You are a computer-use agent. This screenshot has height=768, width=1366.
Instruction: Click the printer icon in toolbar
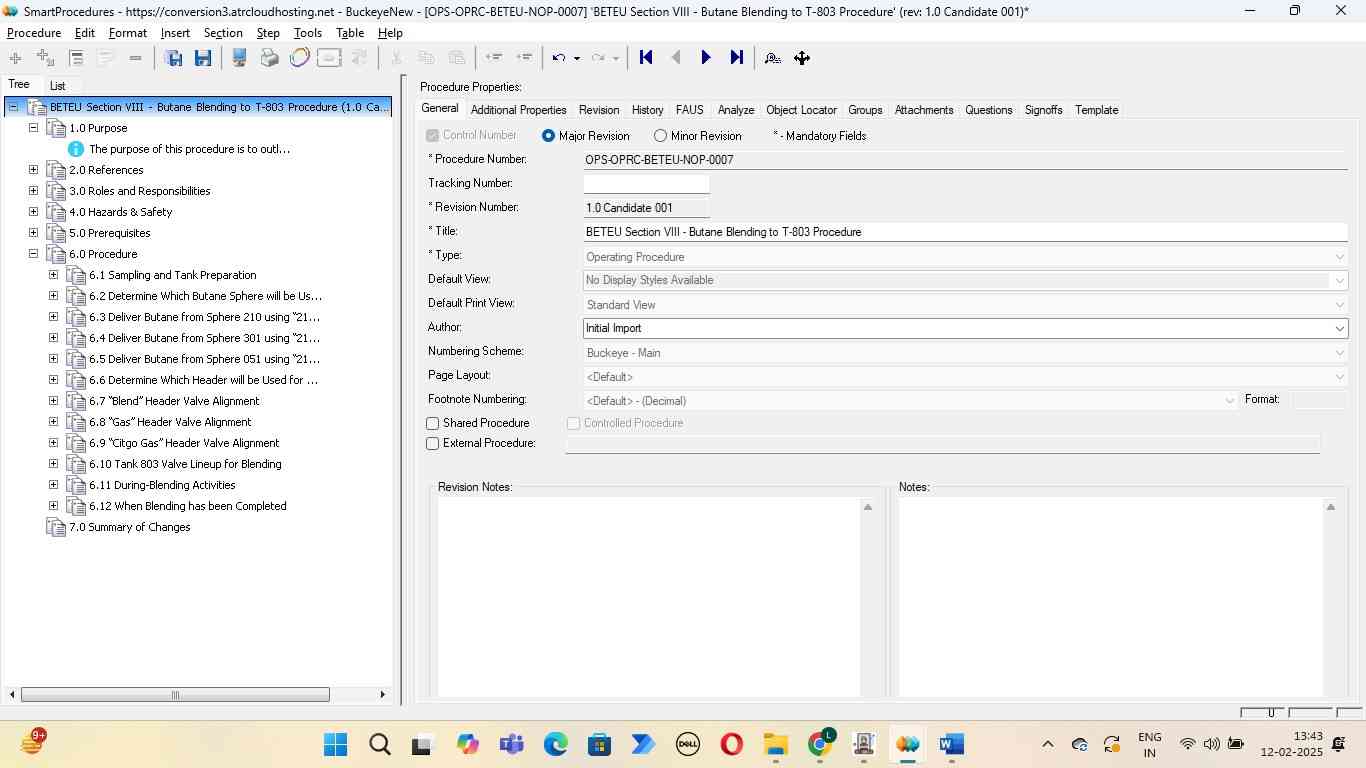(269, 58)
